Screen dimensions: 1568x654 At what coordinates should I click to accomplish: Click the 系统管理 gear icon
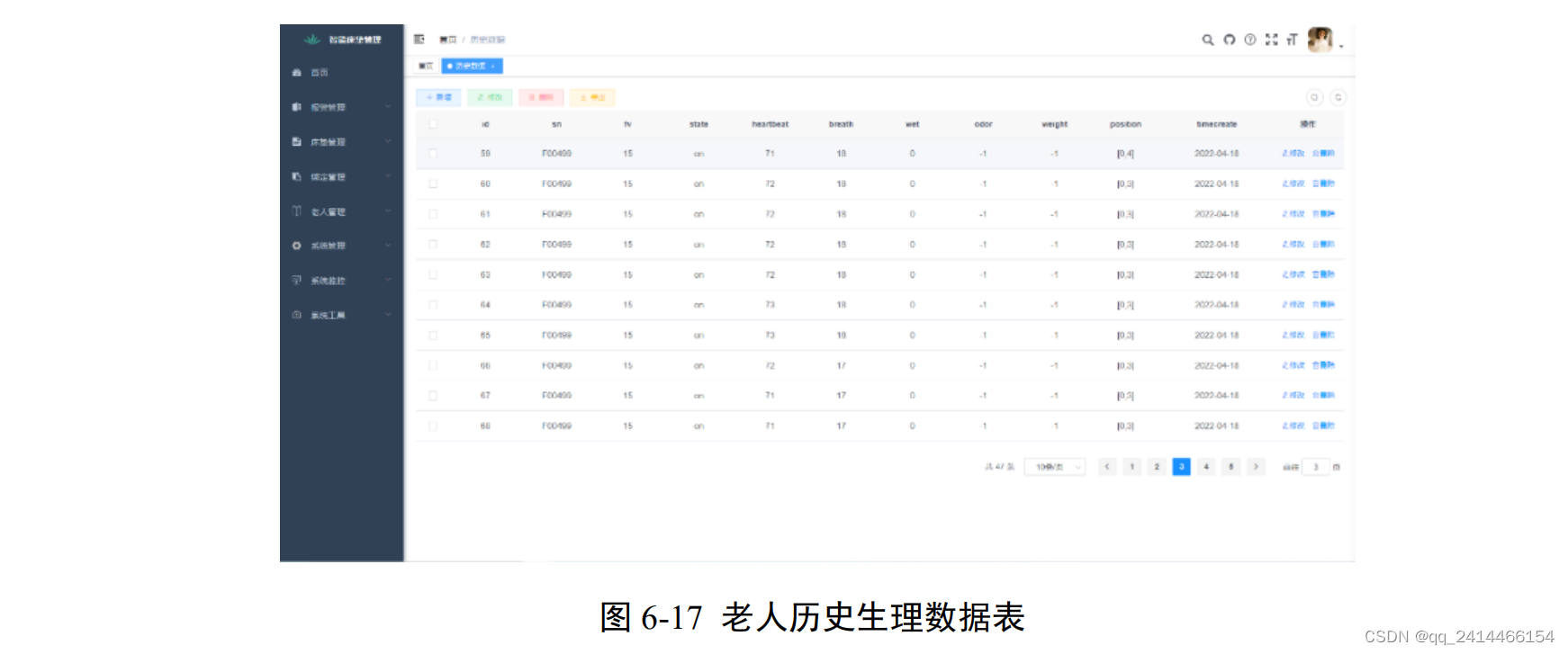pyautogui.click(x=296, y=246)
